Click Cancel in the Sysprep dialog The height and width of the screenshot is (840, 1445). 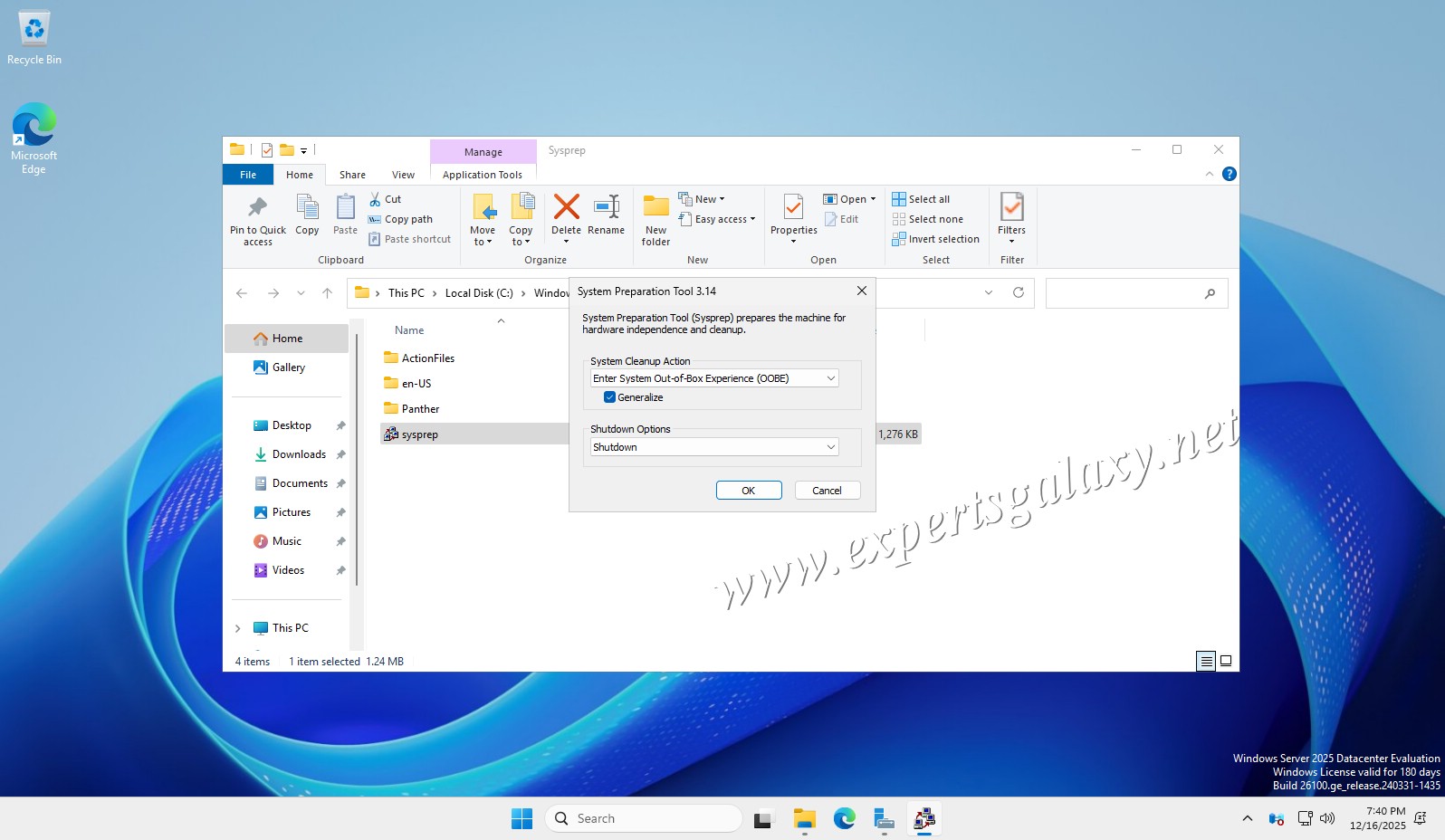[827, 491]
